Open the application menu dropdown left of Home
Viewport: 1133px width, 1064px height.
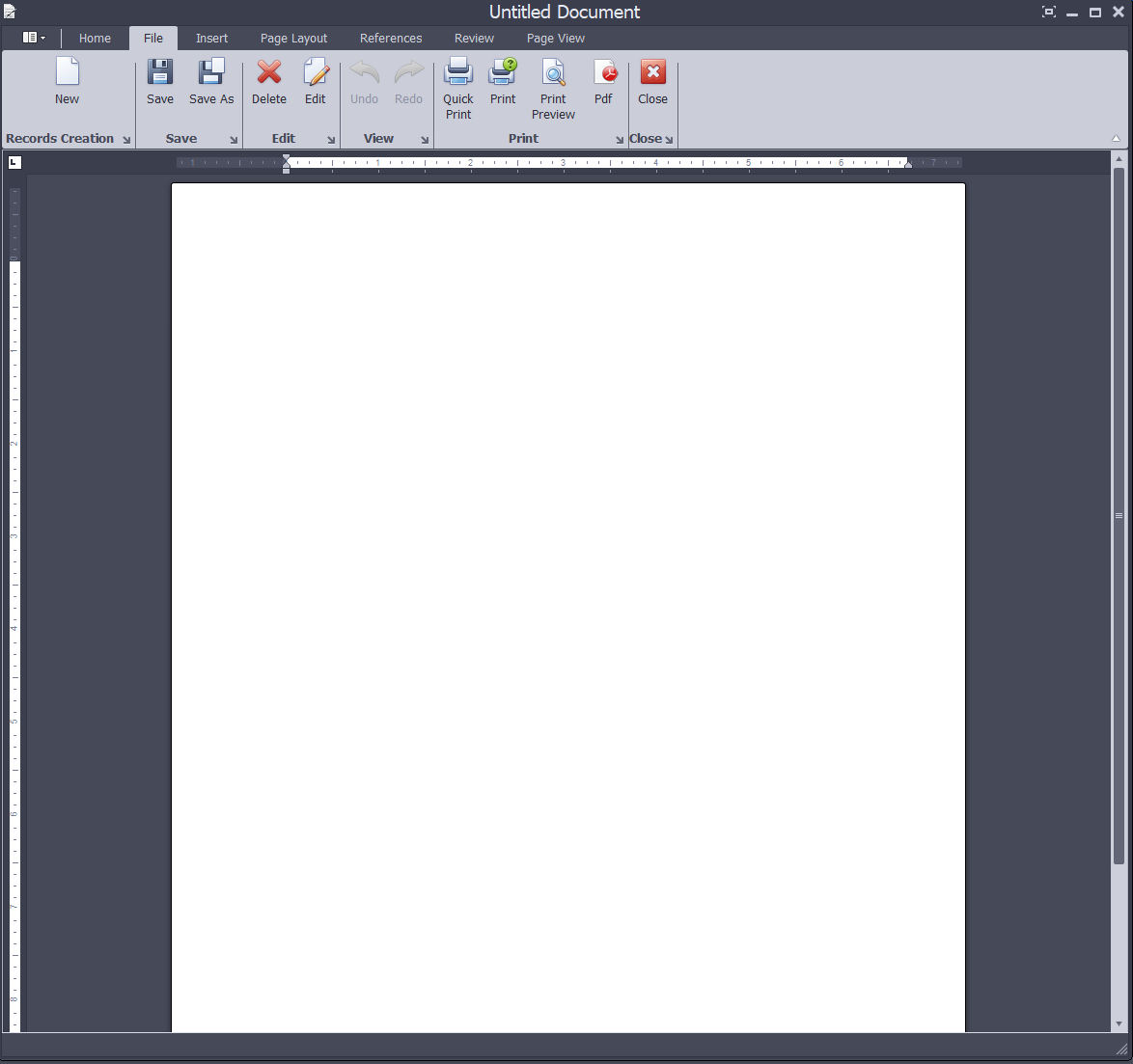(34, 38)
